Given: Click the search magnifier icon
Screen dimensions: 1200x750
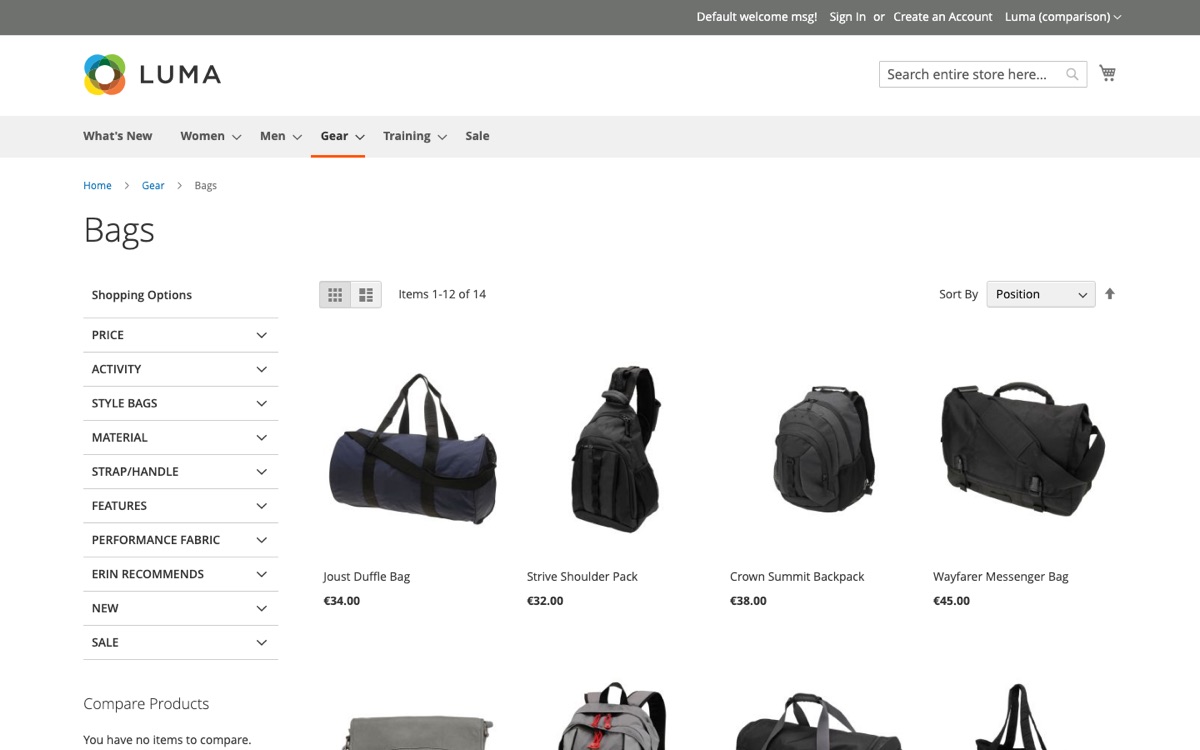Looking at the screenshot, I should pos(1072,74).
